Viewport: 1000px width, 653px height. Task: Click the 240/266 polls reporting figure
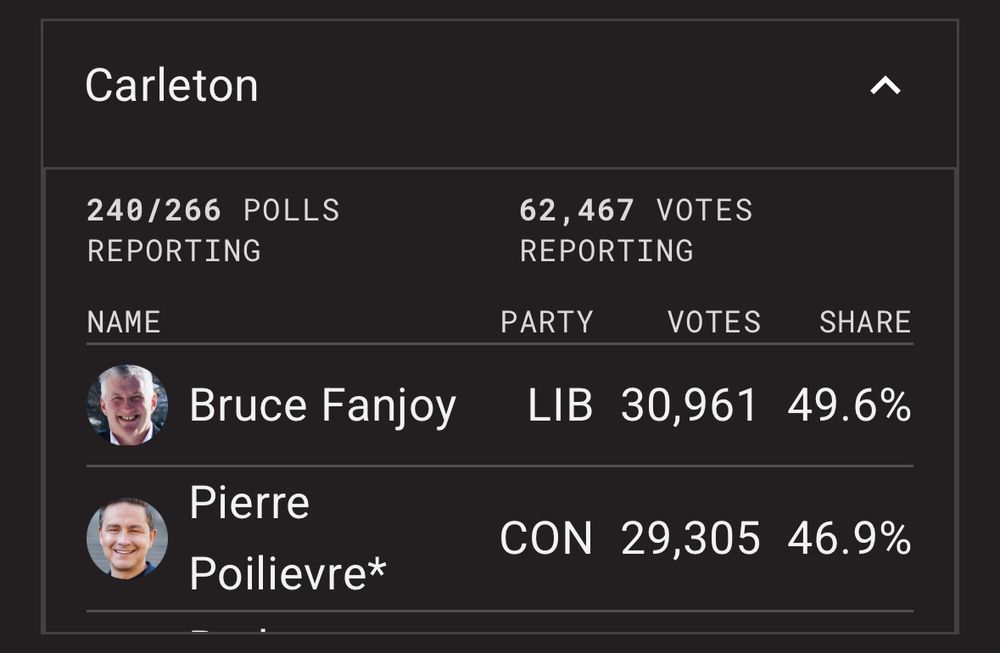point(154,211)
